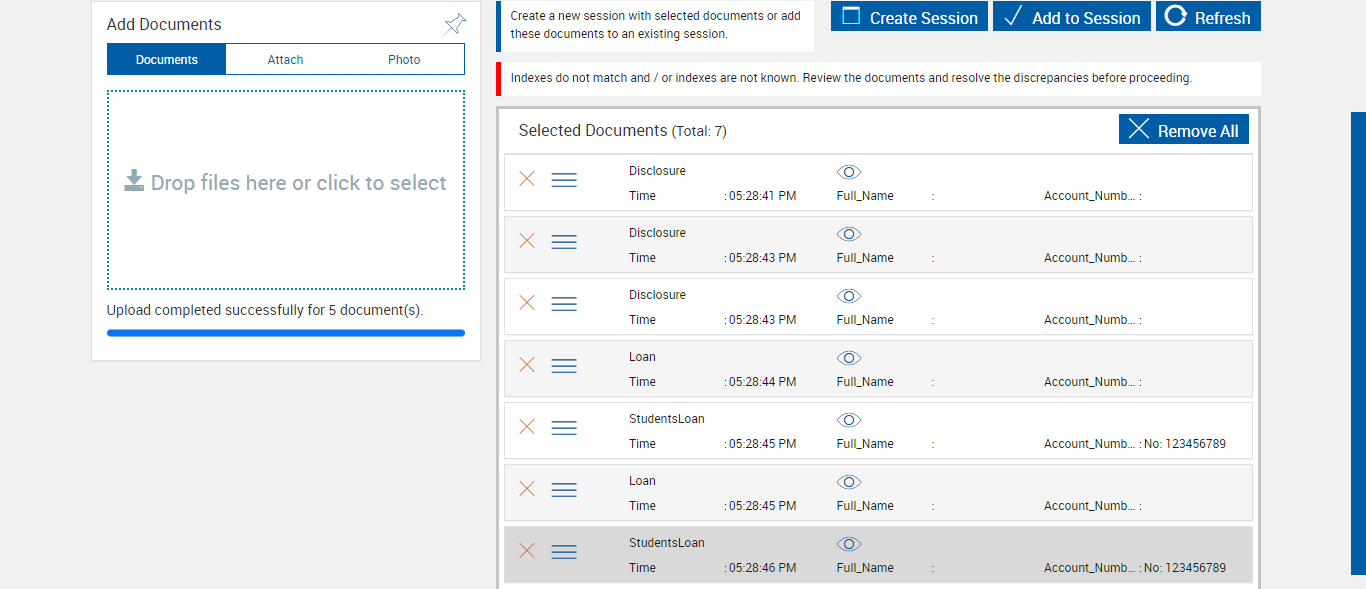Screen dimensions: 1366x589
Task: Remove the StudentsLoan document timed 05:28:46 PM
Action: coord(527,551)
